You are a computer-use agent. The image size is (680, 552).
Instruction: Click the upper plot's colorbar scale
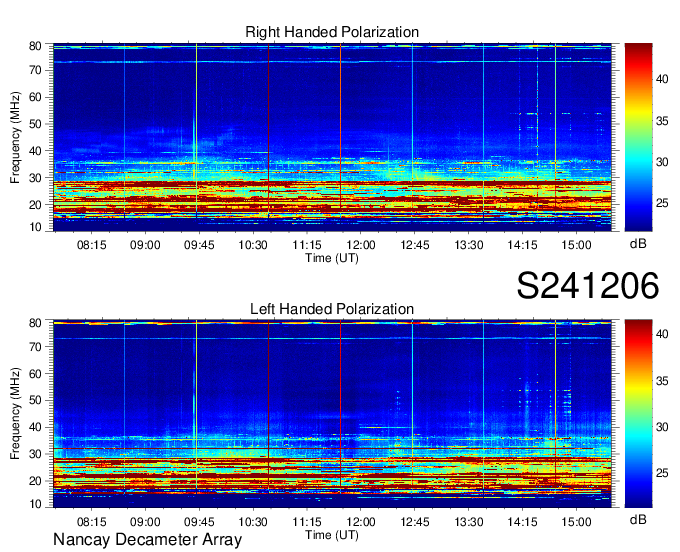(639, 137)
